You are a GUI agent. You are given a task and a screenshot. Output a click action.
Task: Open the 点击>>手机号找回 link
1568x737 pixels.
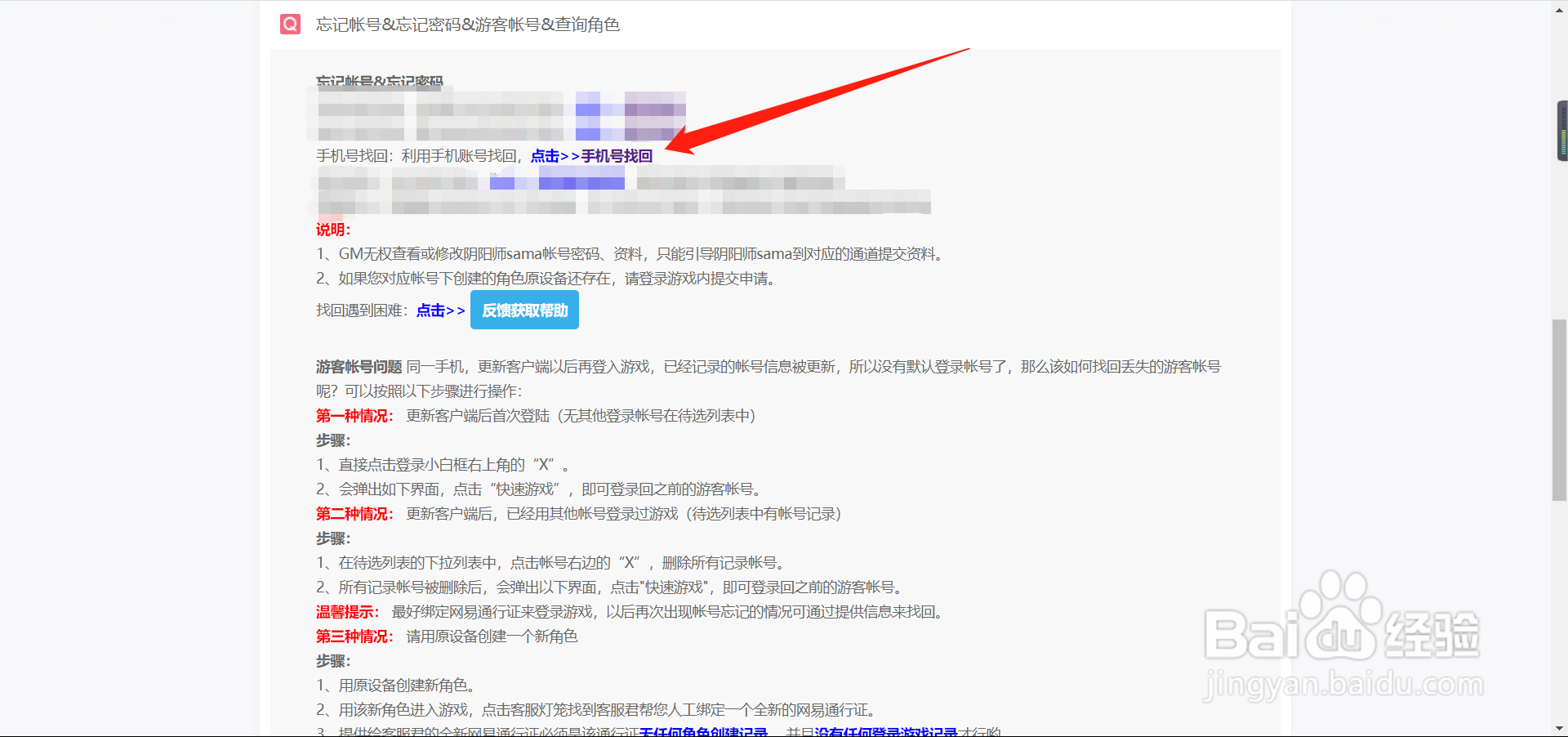593,155
